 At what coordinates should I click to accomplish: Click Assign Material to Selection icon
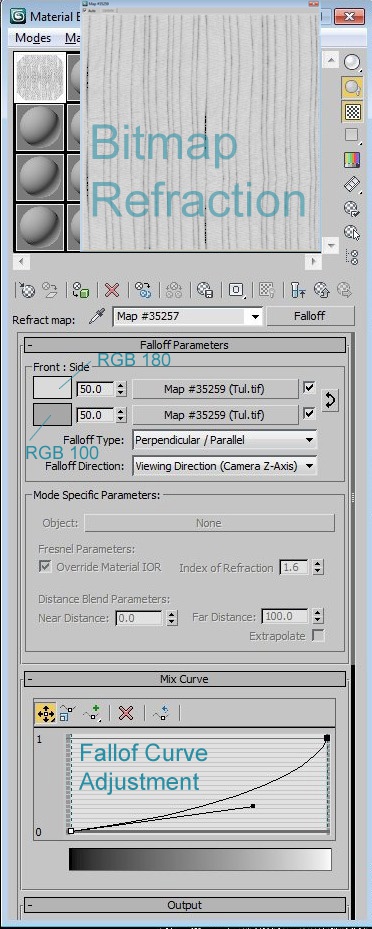point(81,290)
